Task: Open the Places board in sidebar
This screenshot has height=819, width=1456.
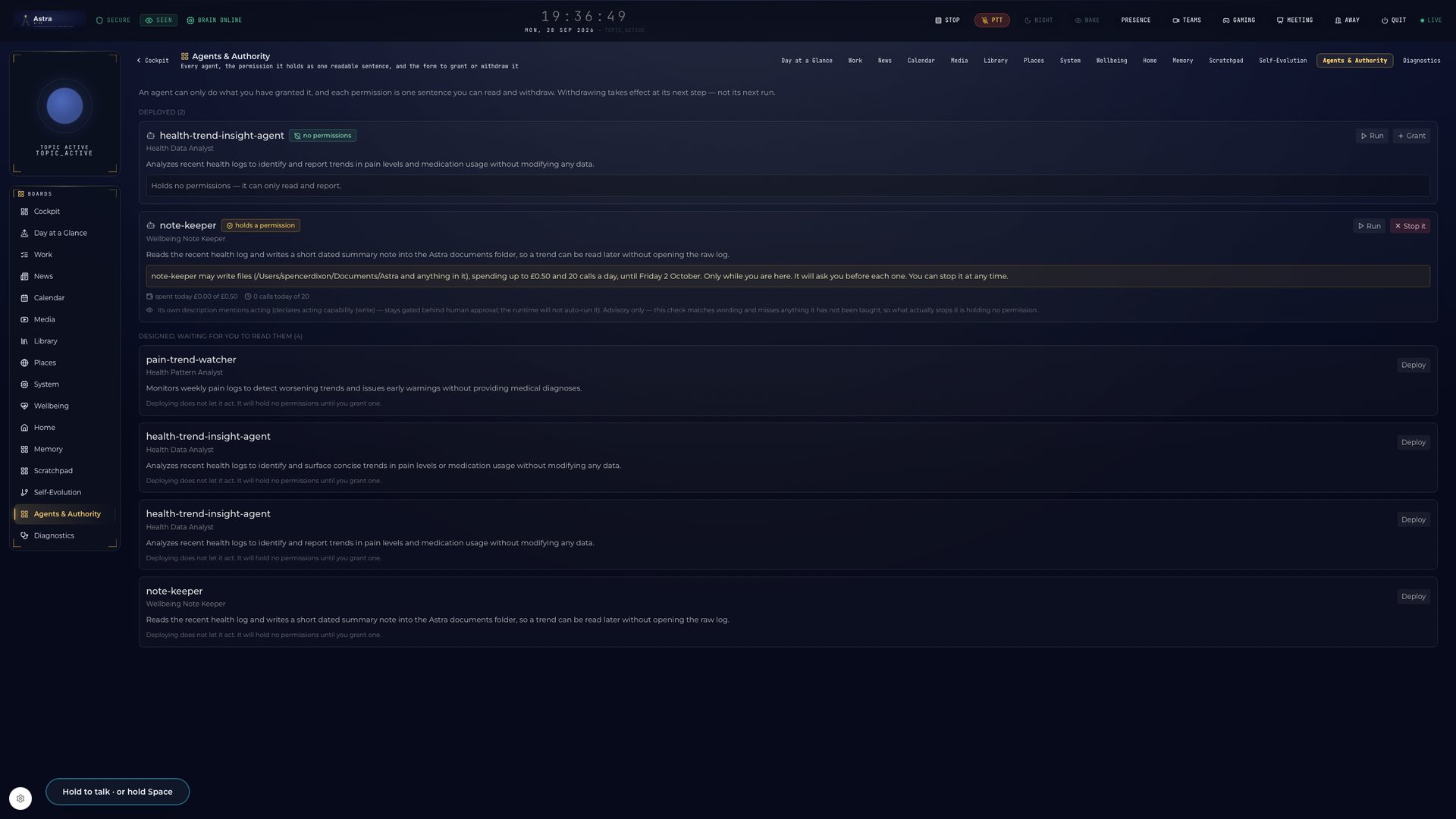Action: pos(64,363)
